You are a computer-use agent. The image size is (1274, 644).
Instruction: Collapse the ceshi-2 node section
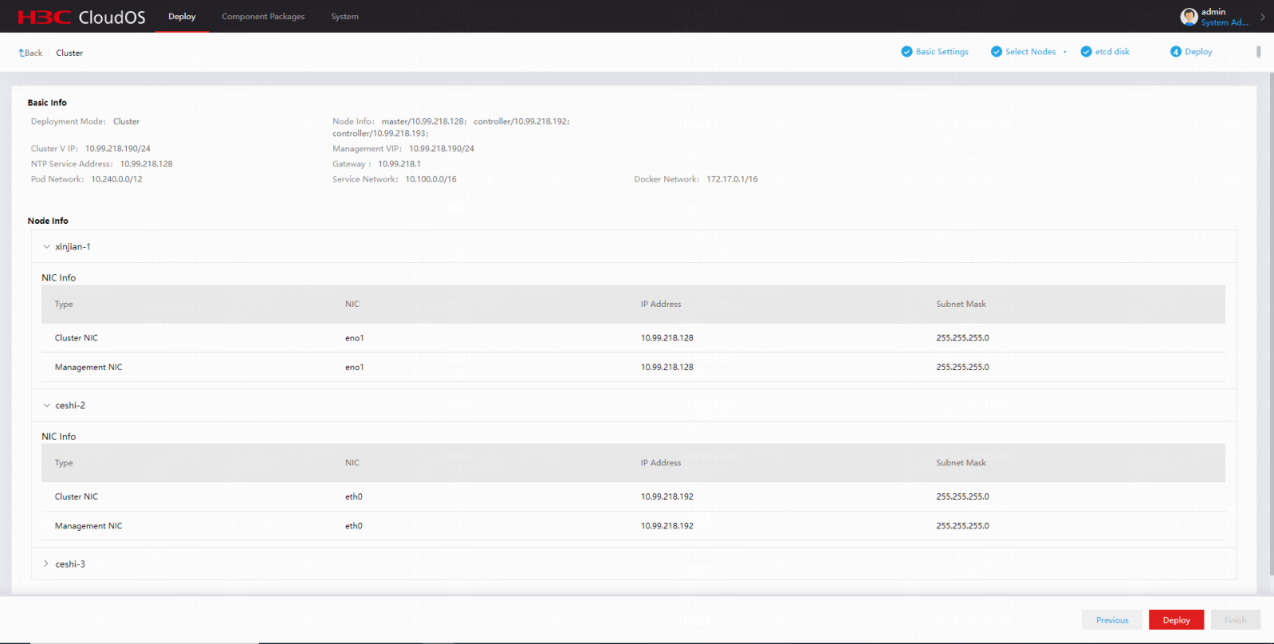[x=47, y=405]
